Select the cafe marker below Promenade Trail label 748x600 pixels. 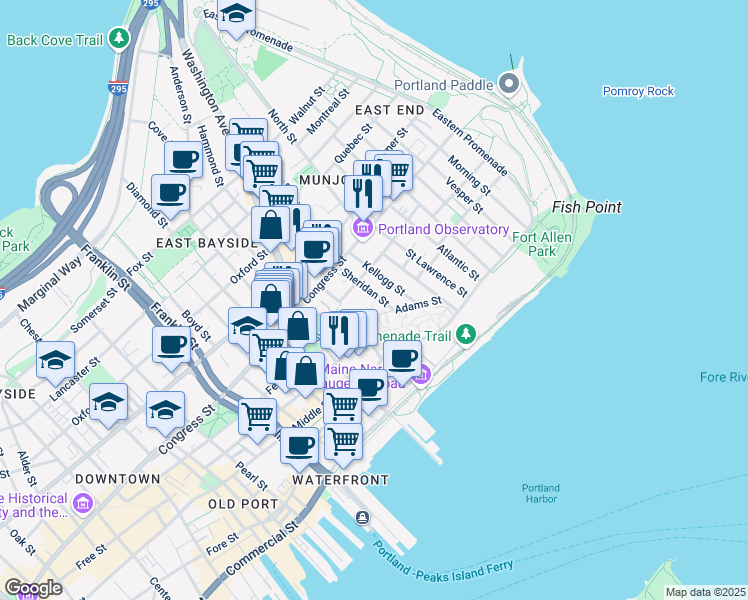pyautogui.click(x=402, y=361)
